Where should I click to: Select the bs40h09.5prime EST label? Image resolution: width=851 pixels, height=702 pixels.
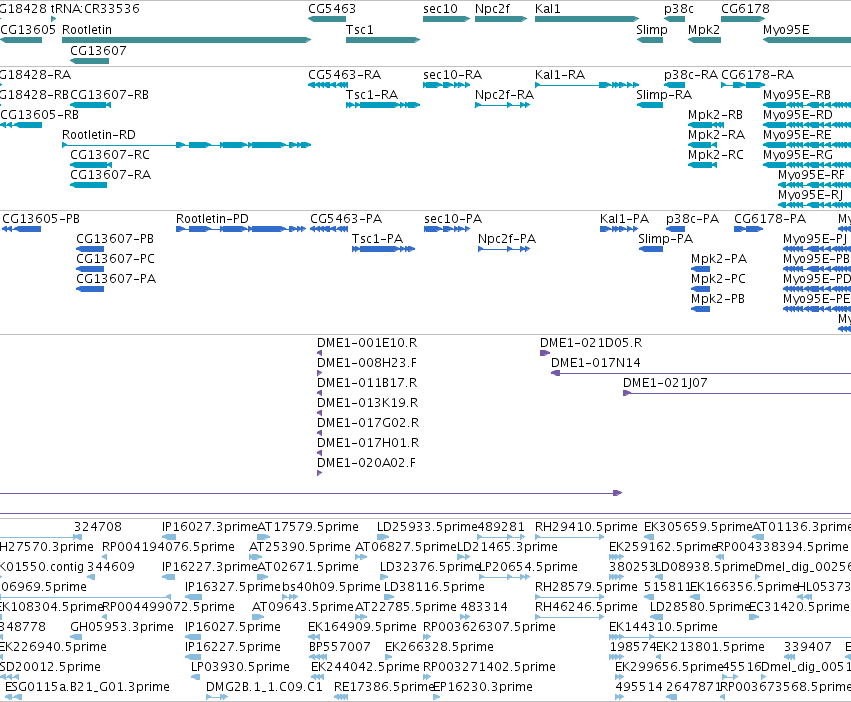(x=331, y=587)
